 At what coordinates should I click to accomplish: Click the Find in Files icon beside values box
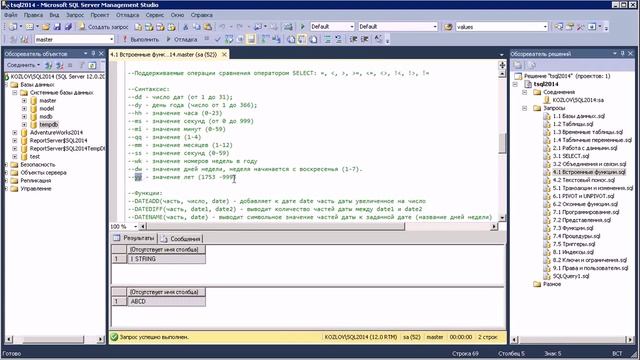[x=448, y=27]
